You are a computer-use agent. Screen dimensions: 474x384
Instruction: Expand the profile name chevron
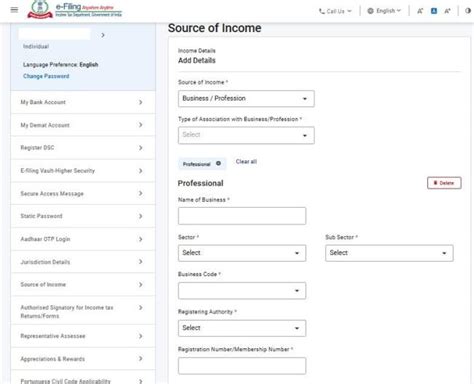(x=103, y=35)
